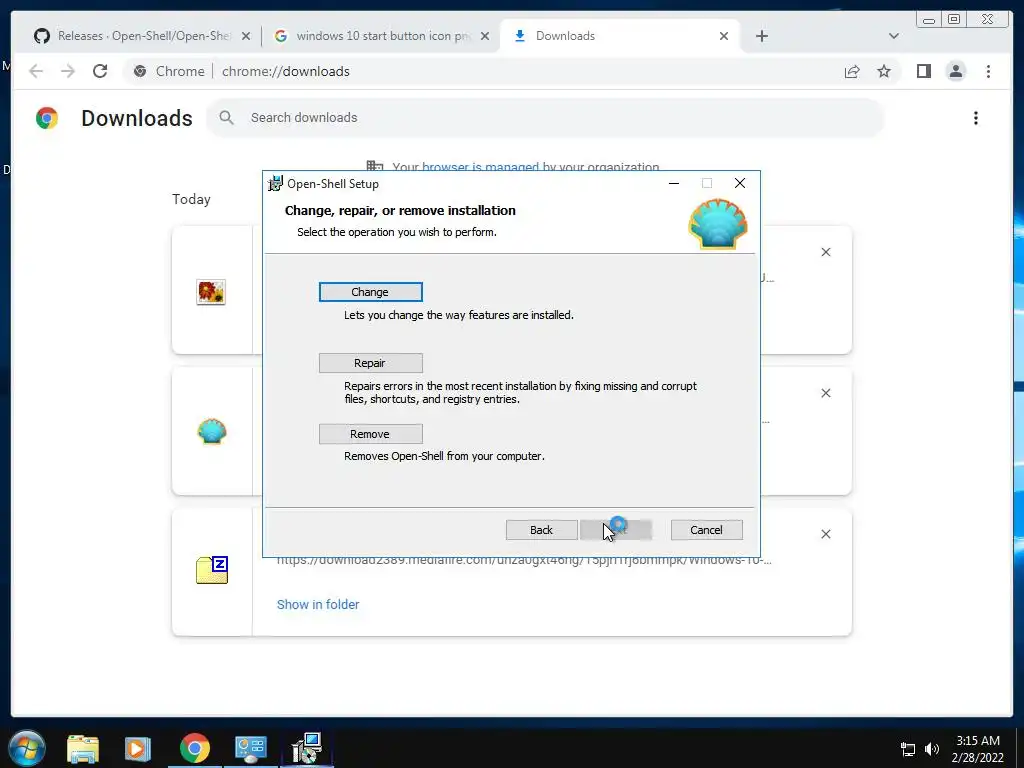Click the Search downloads field

click(545, 118)
